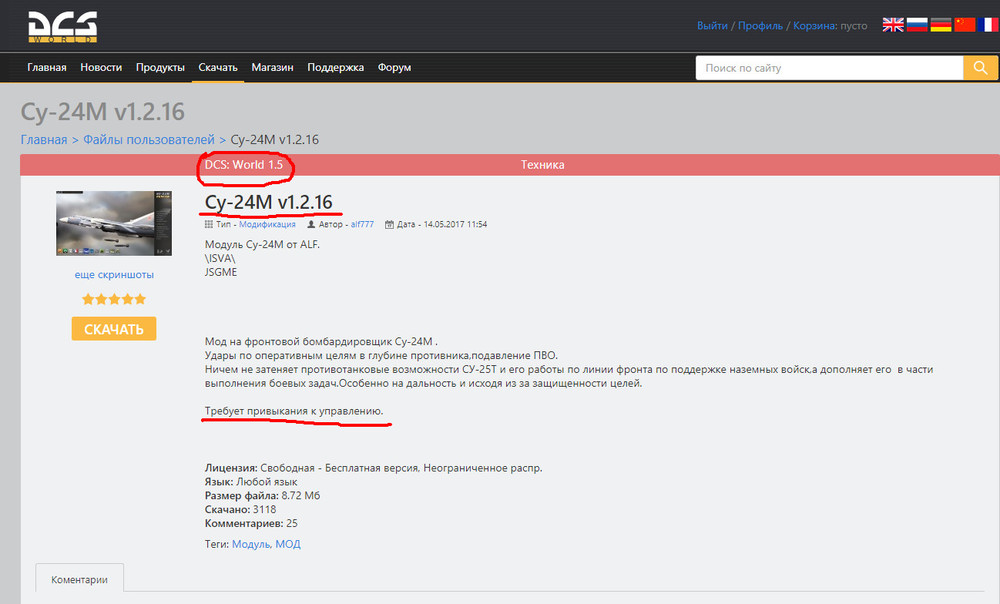Click the Модуль tag link
The width and height of the screenshot is (1000, 604).
[252, 544]
